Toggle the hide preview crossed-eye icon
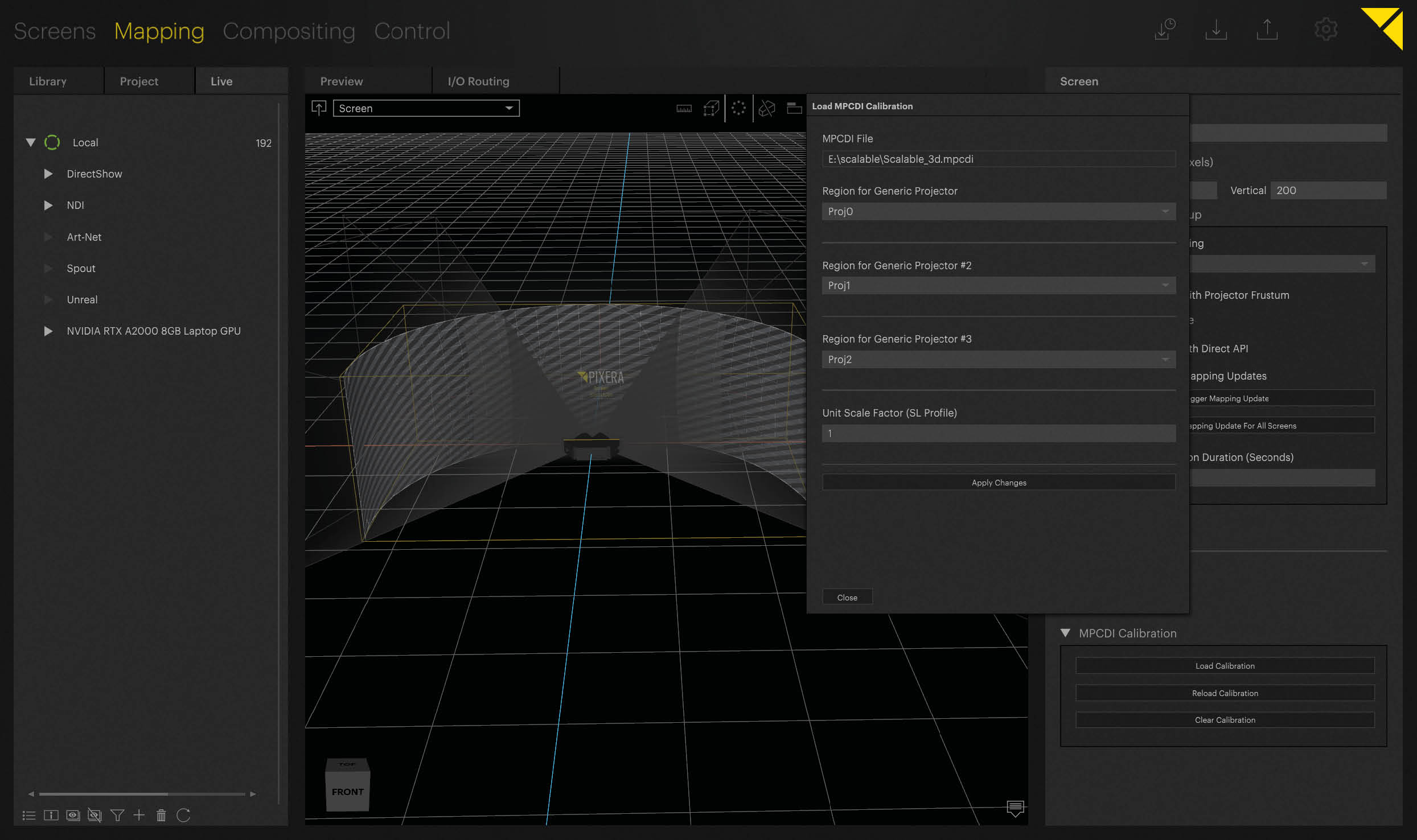 [95, 815]
